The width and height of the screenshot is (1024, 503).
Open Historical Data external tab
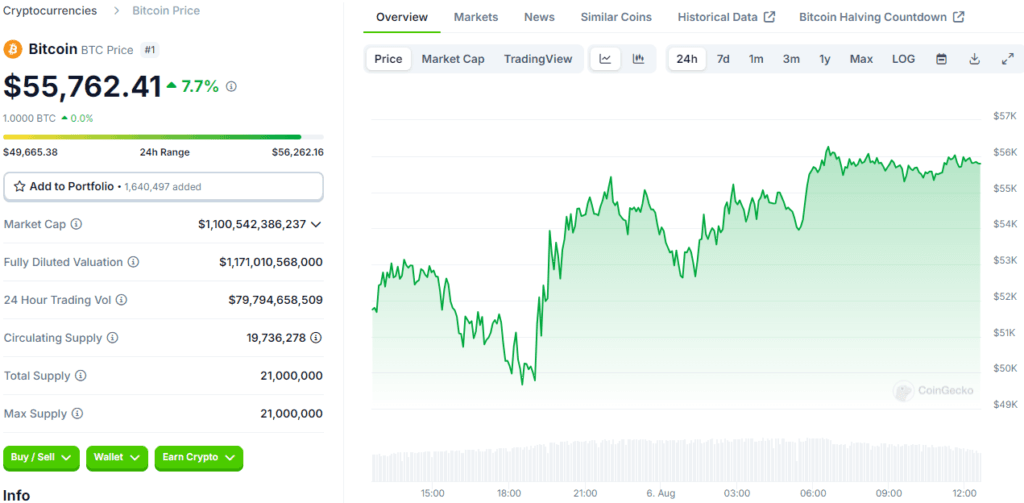pyautogui.click(x=726, y=17)
